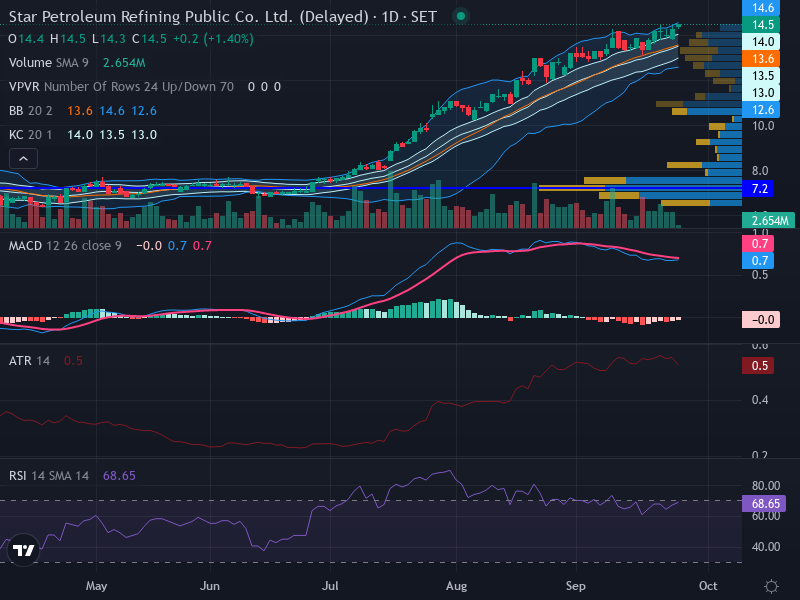Click the BB 20 2 indicator legend

31,111
